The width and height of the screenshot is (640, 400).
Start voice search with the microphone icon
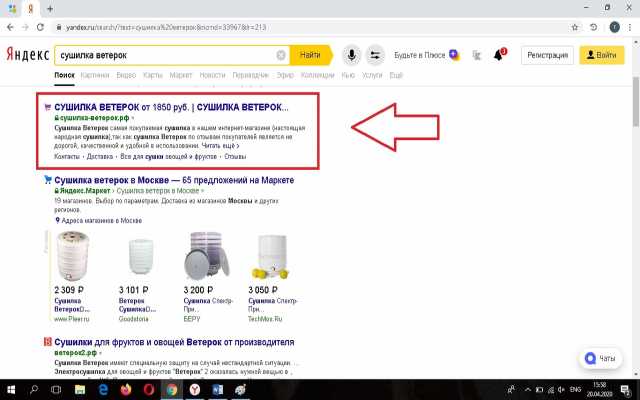coord(351,55)
